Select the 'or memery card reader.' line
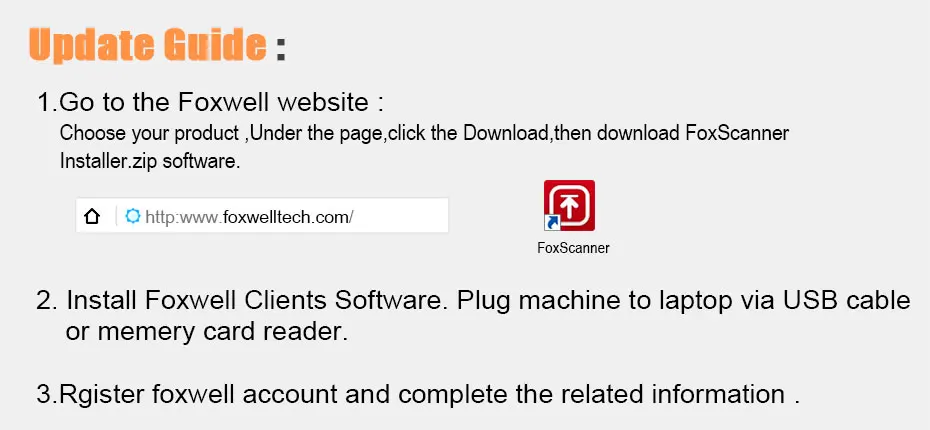The image size is (930, 430). tap(206, 332)
